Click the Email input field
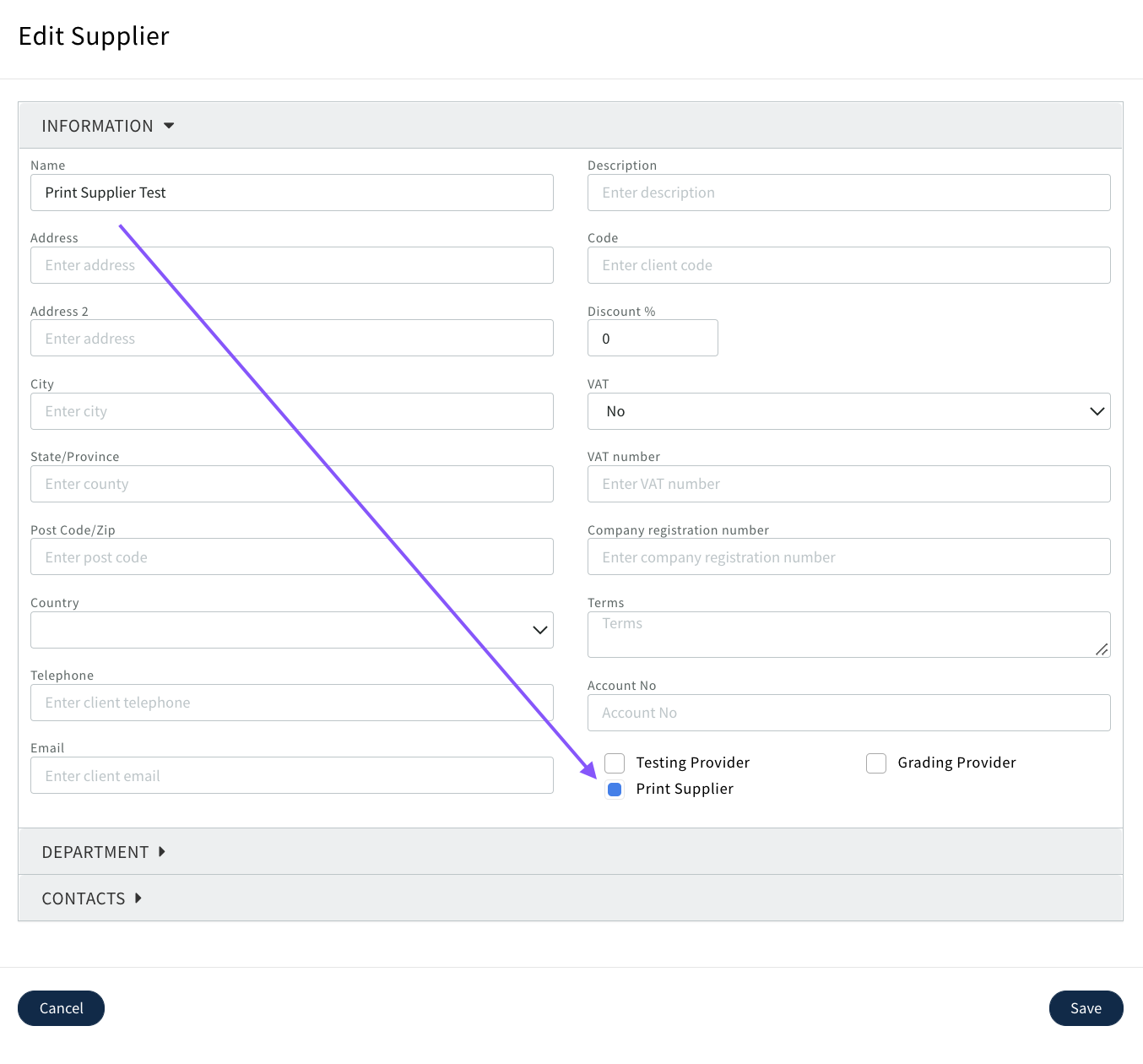 tap(291, 775)
